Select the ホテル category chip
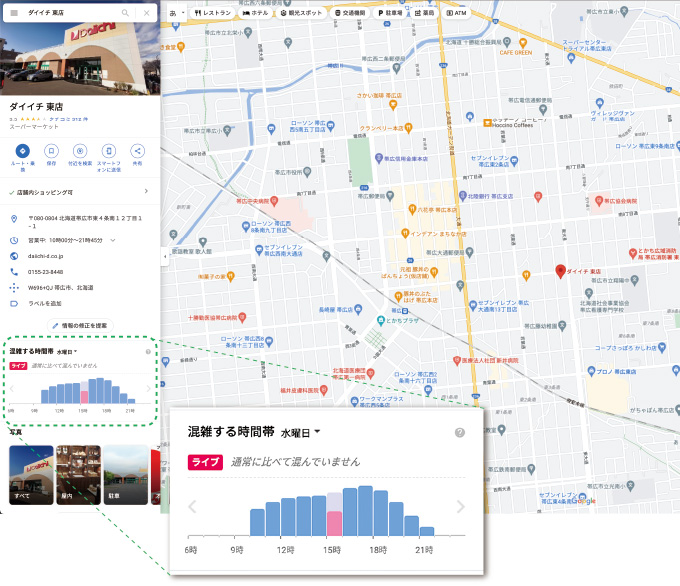Image resolution: width=680 pixels, height=586 pixels. tap(255, 13)
